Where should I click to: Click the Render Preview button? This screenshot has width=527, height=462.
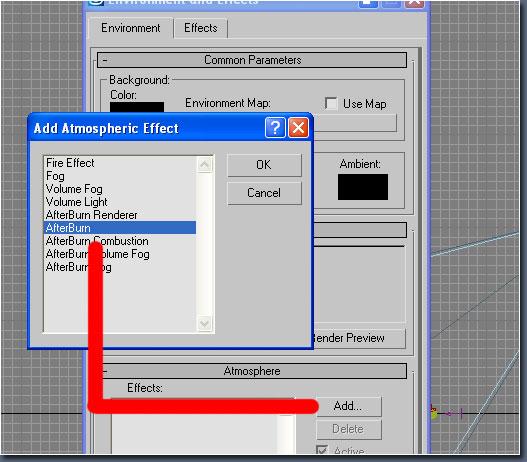[359, 338]
